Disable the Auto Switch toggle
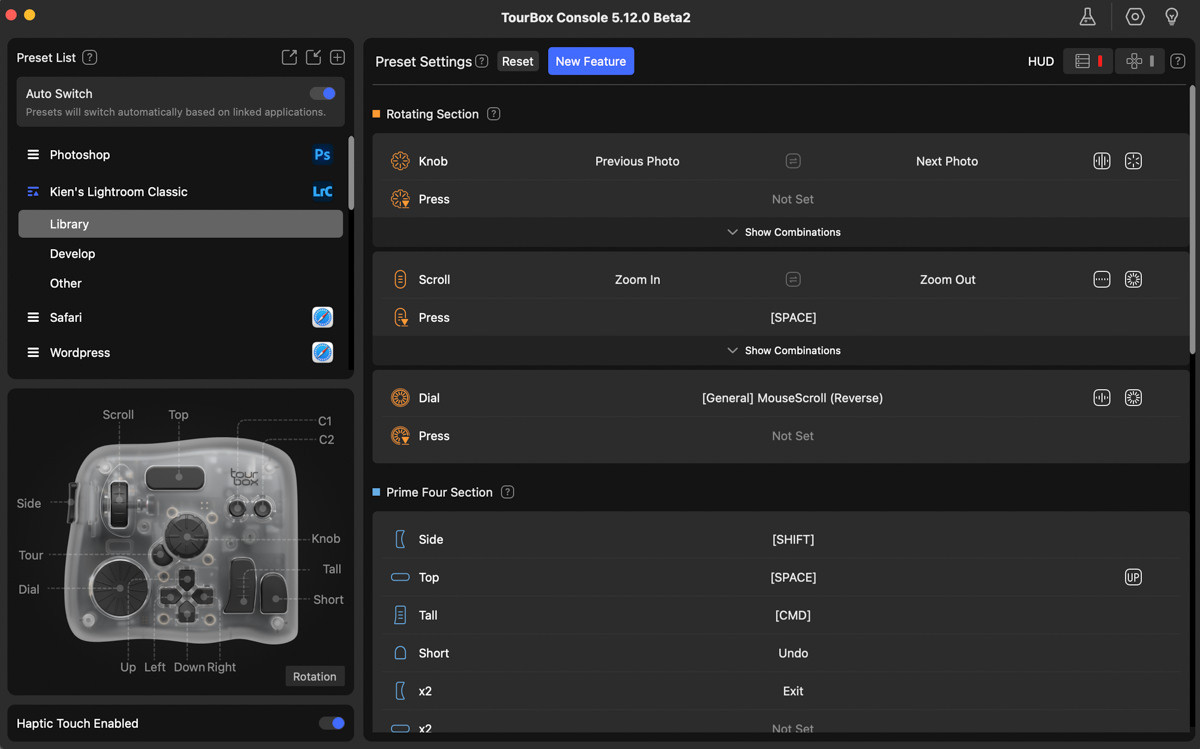 click(322, 93)
